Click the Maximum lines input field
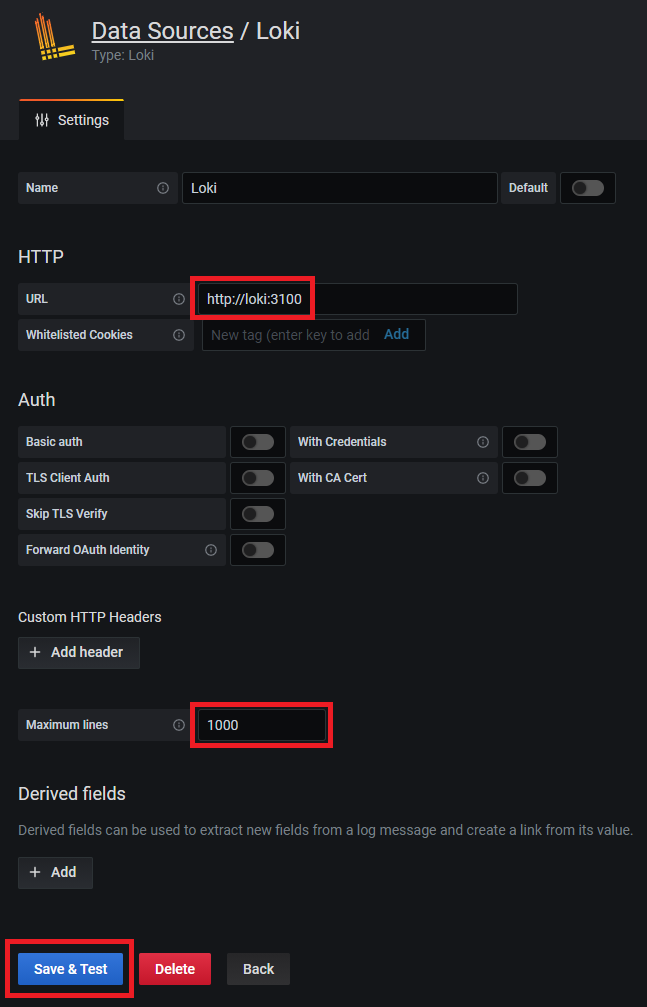Image resolution: width=647 pixels, height=1007 pixels. (261, 725)
